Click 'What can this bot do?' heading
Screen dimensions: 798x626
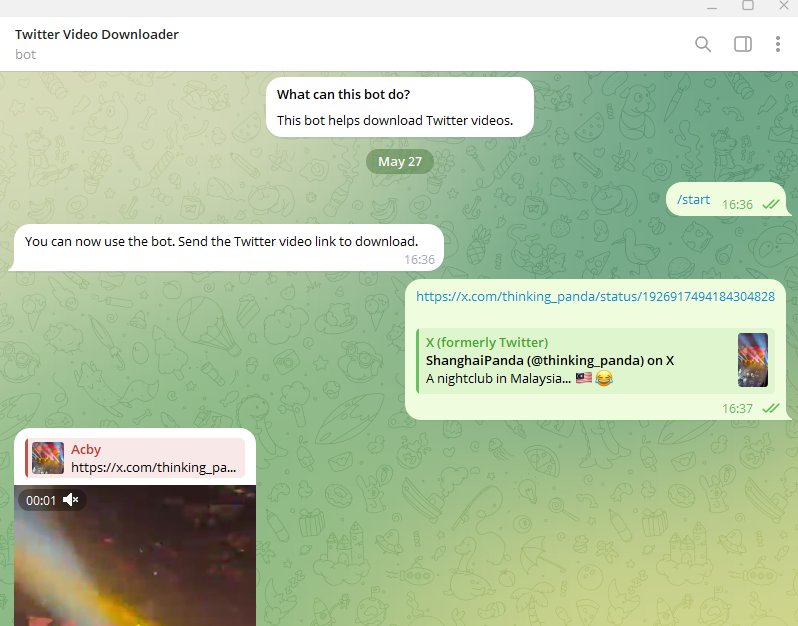[x=344, y=95]
